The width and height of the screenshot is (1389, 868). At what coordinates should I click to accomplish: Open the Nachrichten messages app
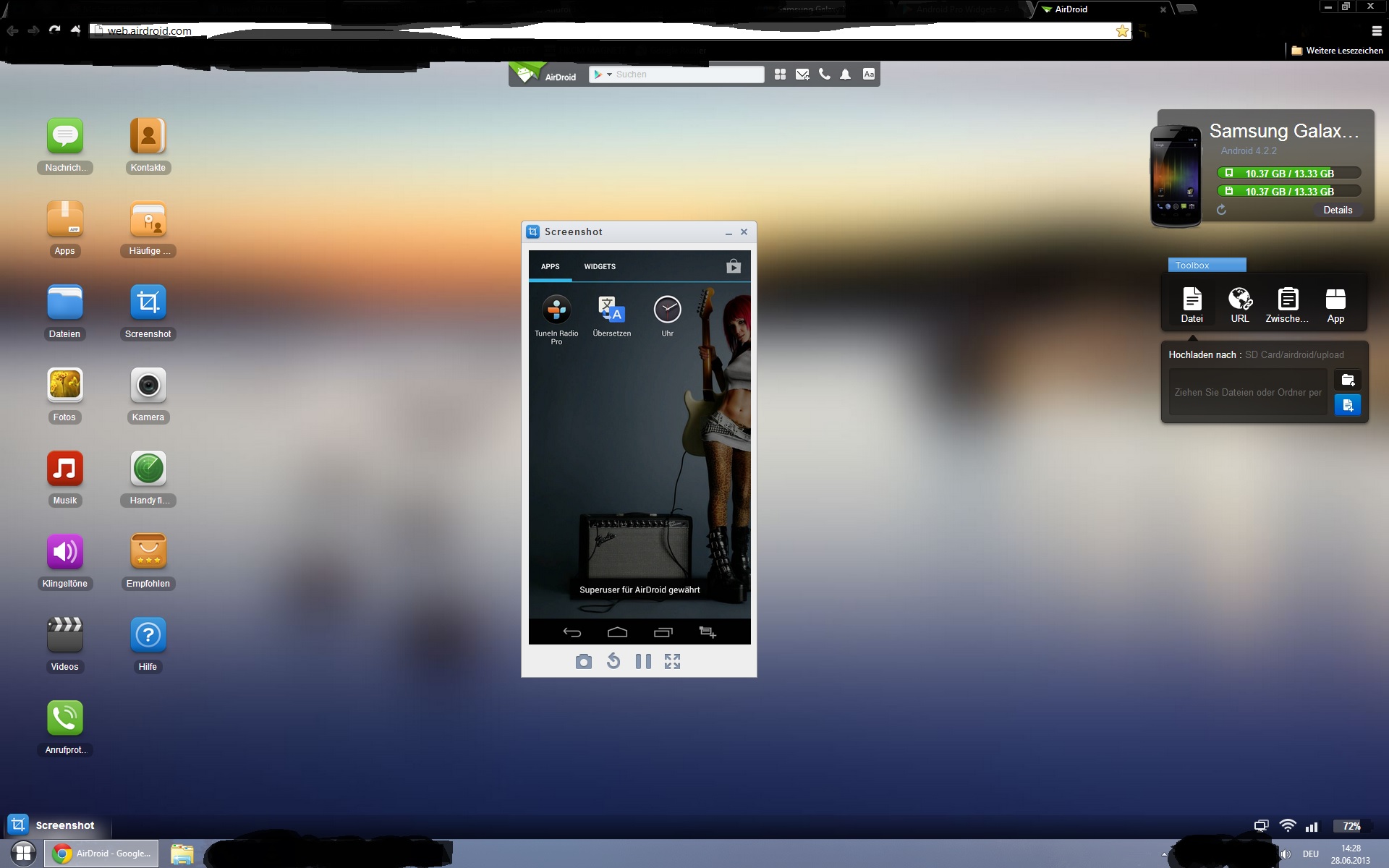[x=65, y=136]
